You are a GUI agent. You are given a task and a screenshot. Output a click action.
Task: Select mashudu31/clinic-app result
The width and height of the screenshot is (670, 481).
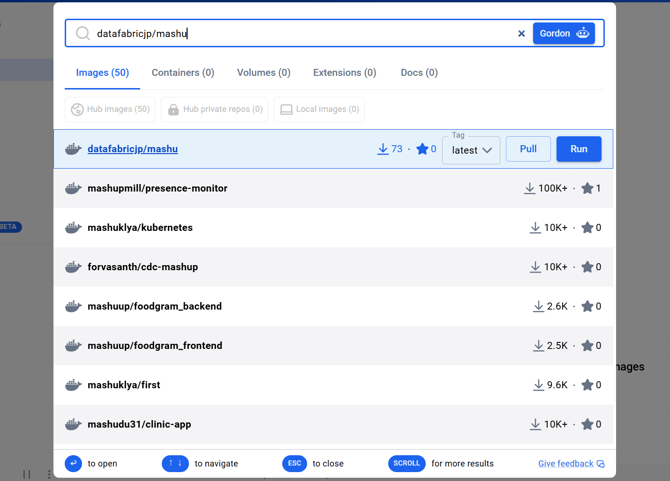click(334, 424)
